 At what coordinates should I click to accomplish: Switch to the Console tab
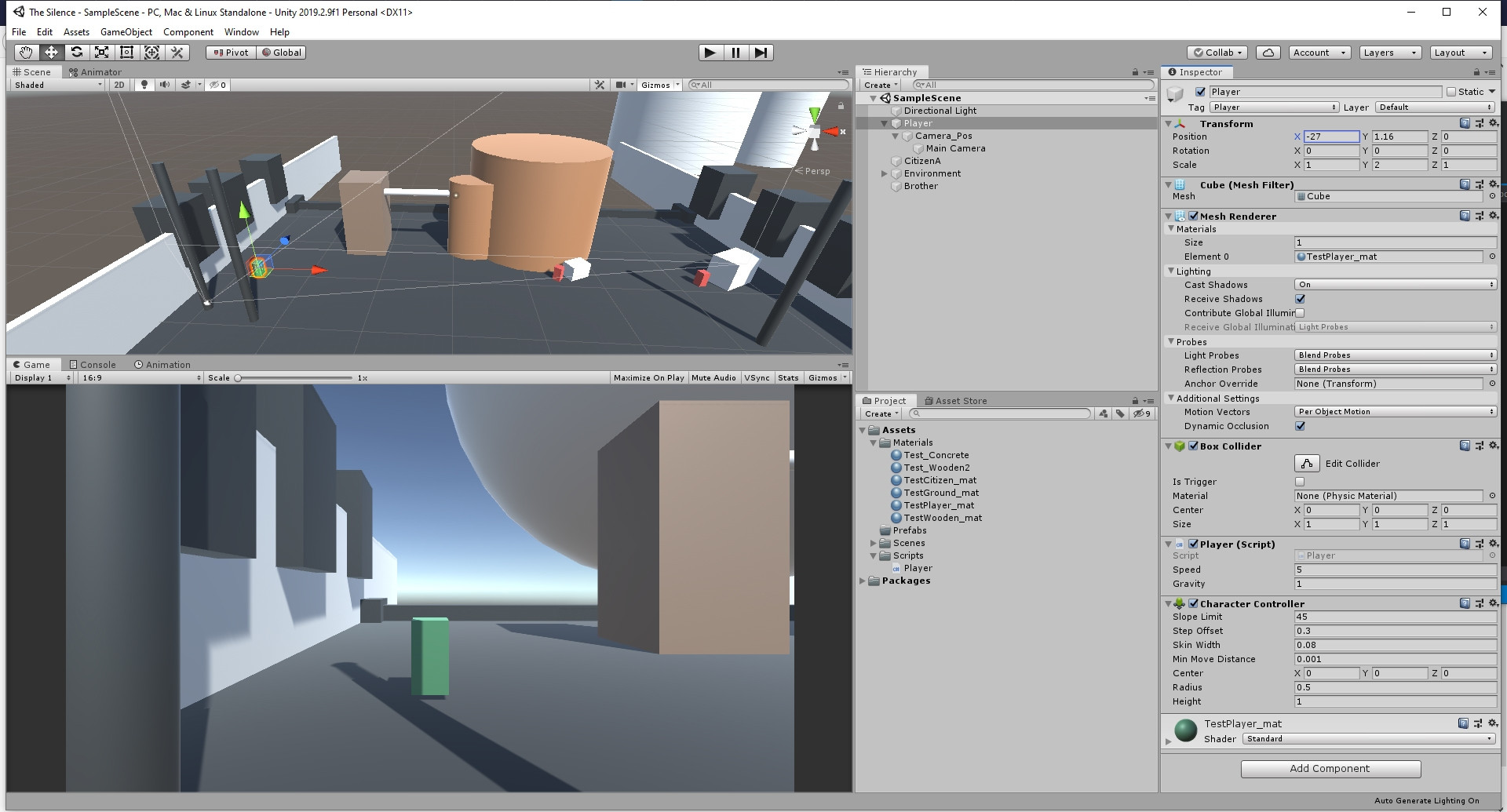pos(93,365)
